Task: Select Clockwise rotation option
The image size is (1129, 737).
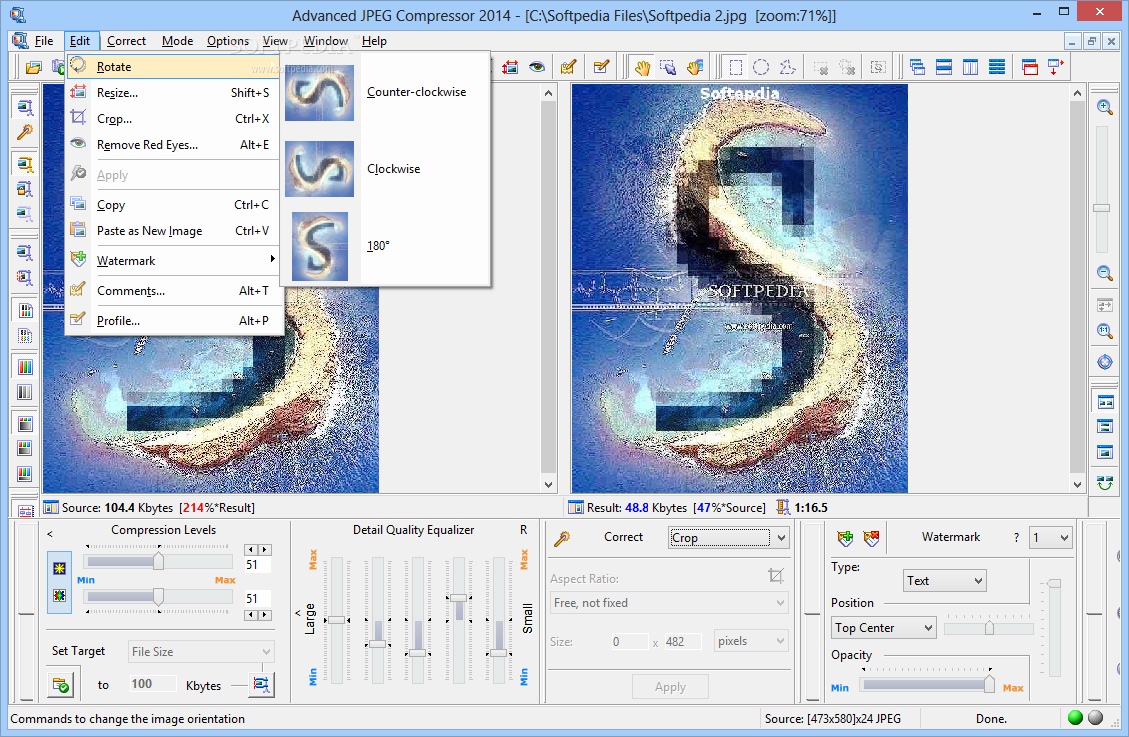Action: pyautogui.click(x=386, y=169)
